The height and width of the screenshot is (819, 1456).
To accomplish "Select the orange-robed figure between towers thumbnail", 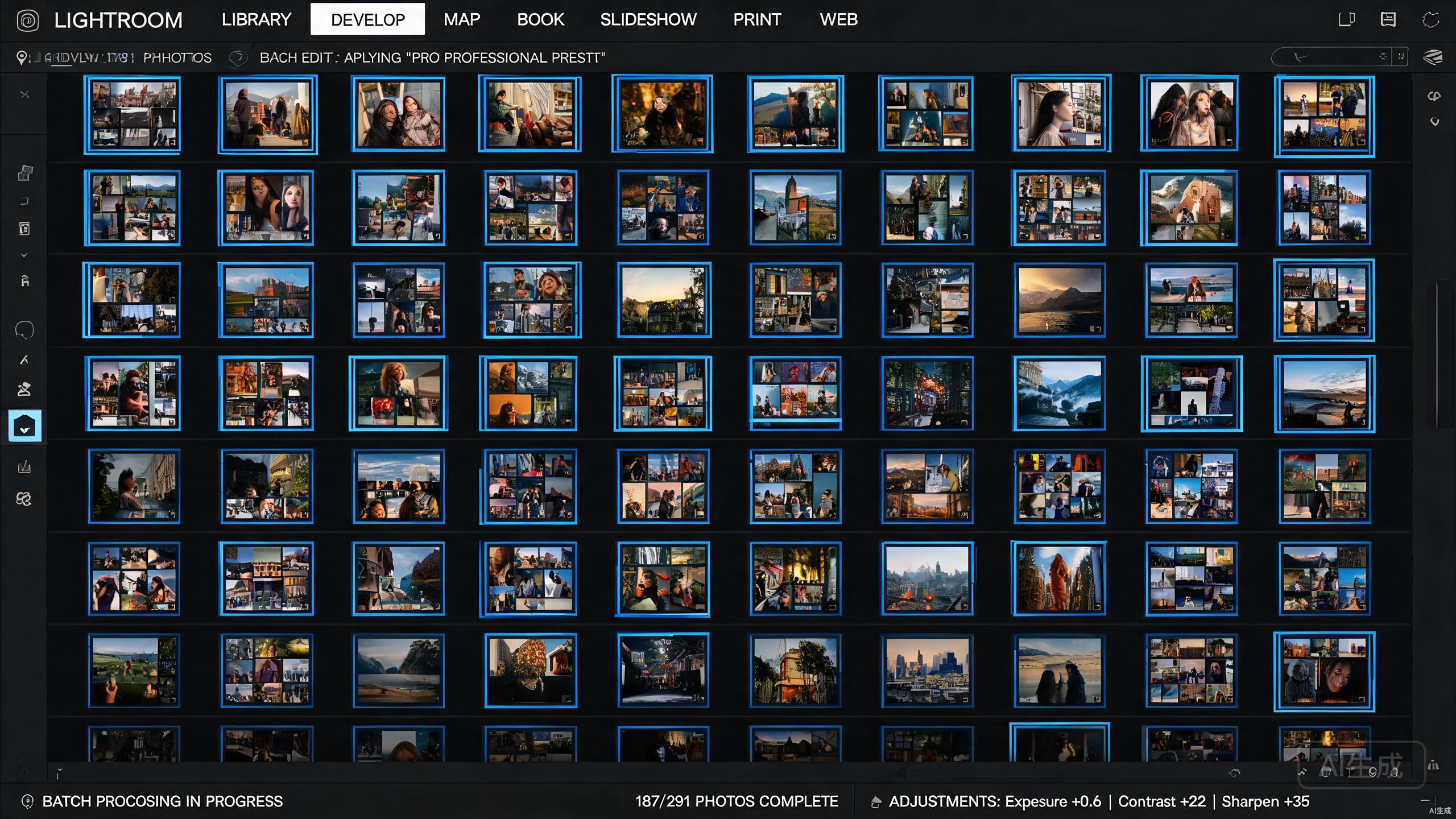I will pyautogui.click(x=1059, y=578).
